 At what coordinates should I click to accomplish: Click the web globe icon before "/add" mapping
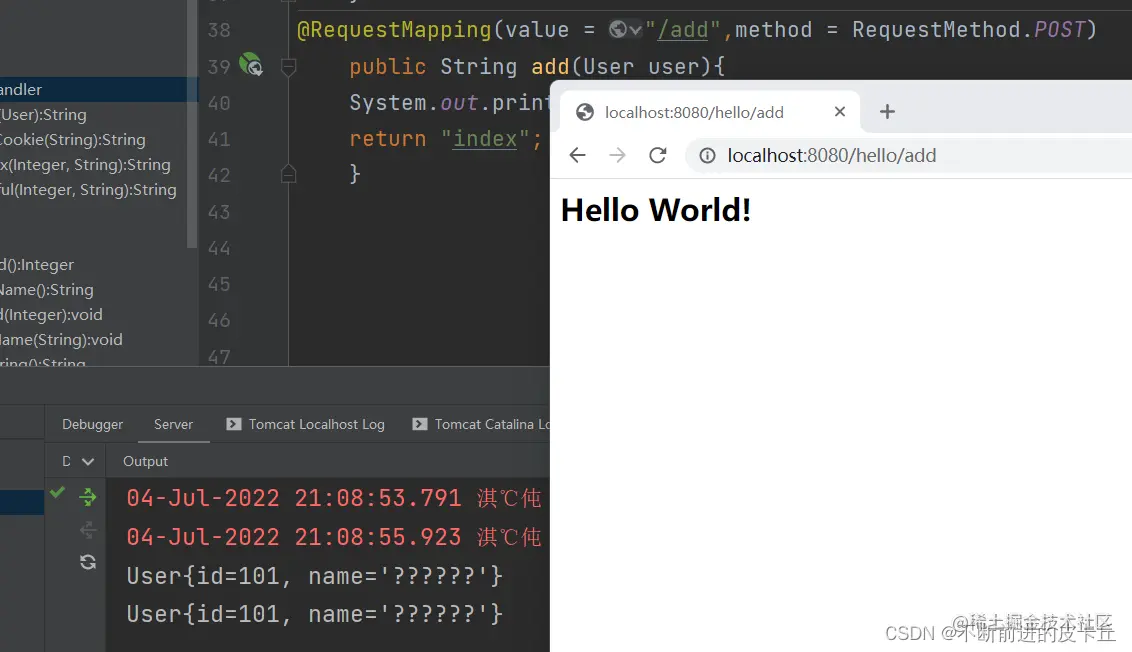click(x=617, y=30)
